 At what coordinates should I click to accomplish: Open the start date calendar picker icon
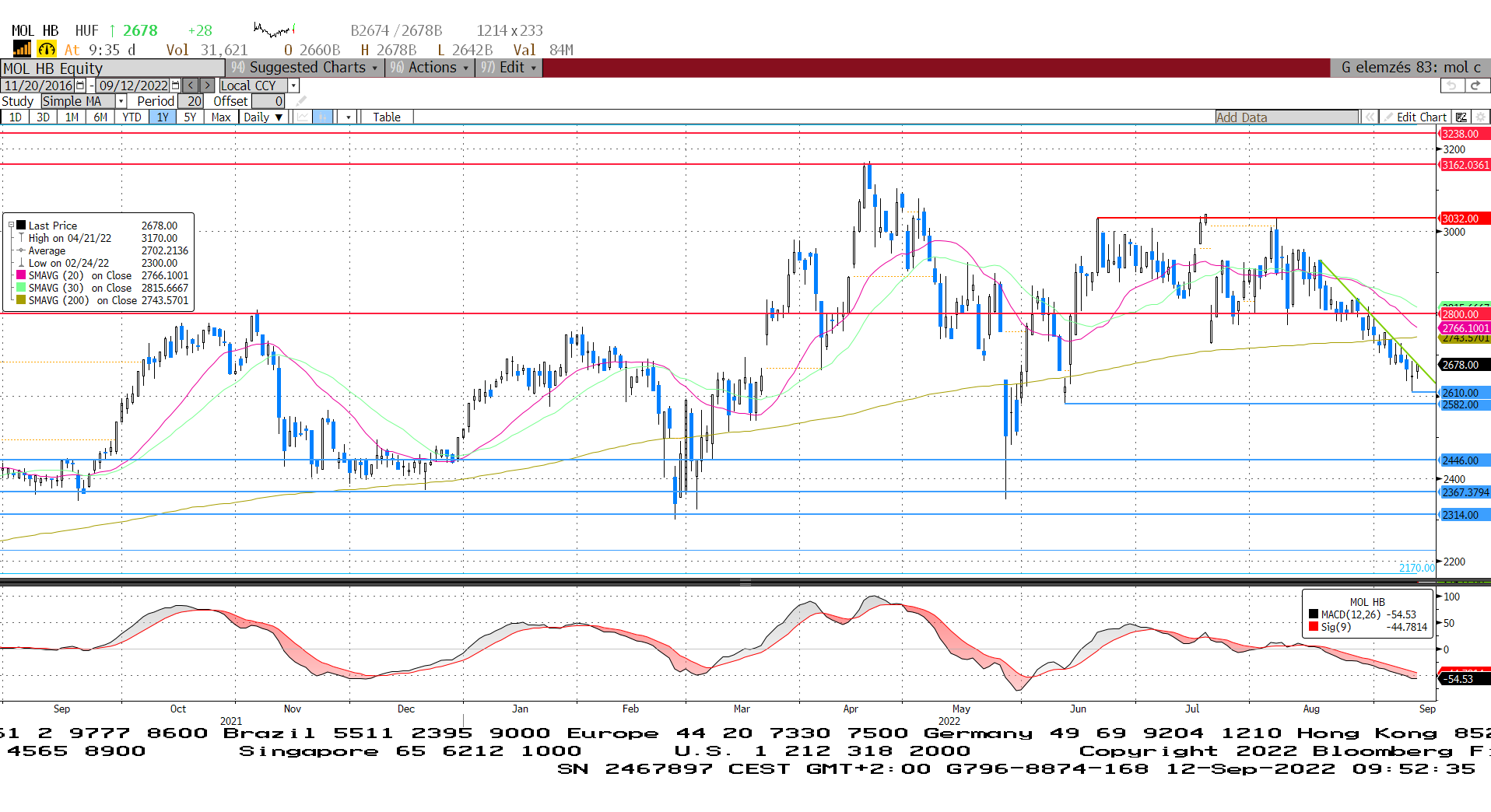coord(80,86)
